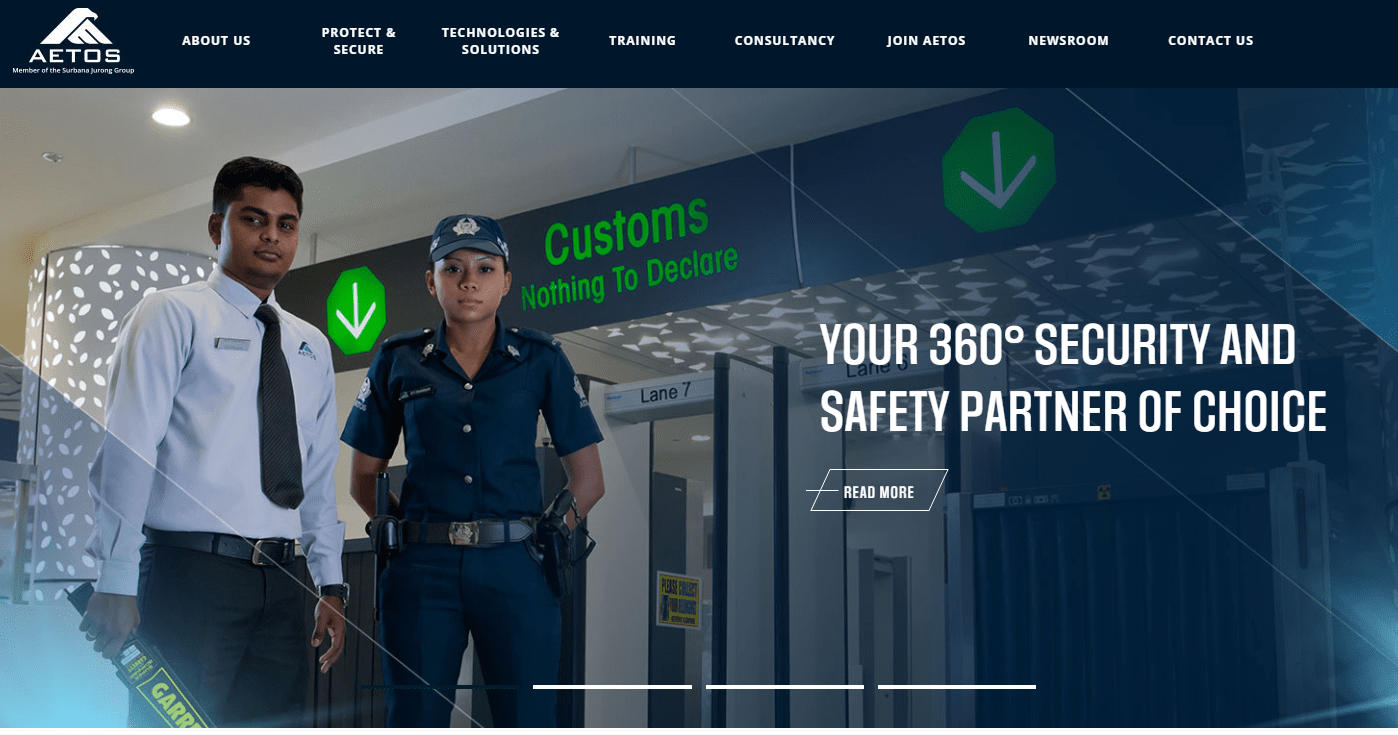Screen dimensions: 1398x735
Task: Select the first dark slide indicator
Action: click(439, 687)
